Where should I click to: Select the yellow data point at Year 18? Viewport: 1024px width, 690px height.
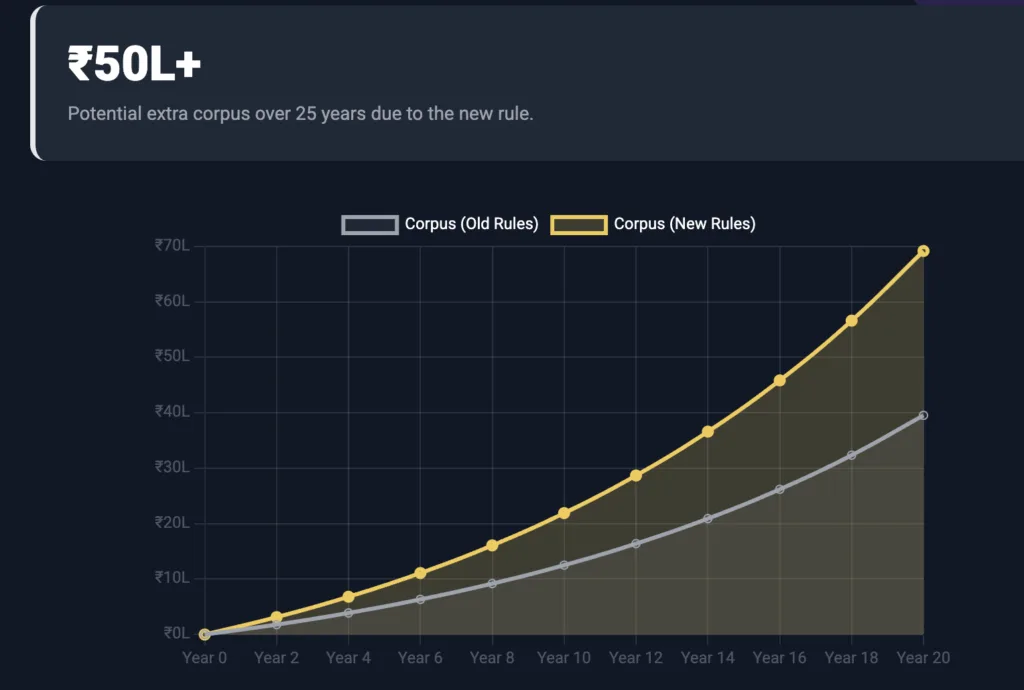coord(851,321)
